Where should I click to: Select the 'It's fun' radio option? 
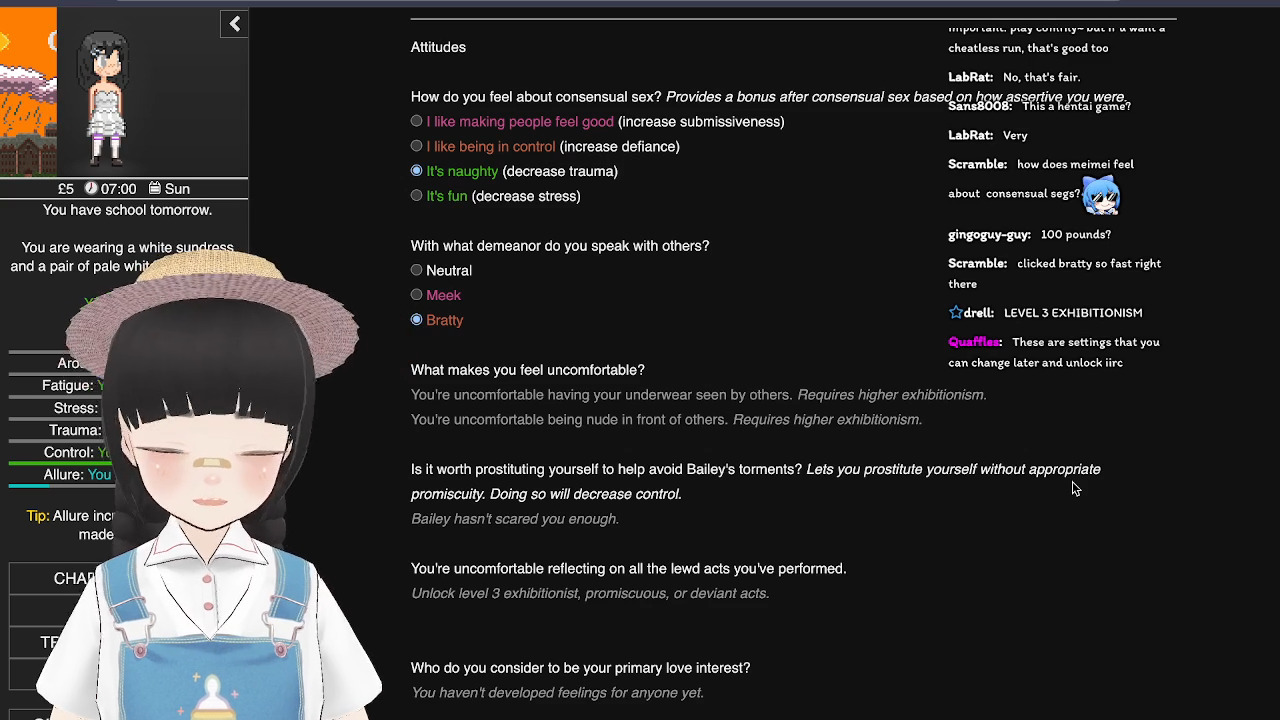click(416, 196)
